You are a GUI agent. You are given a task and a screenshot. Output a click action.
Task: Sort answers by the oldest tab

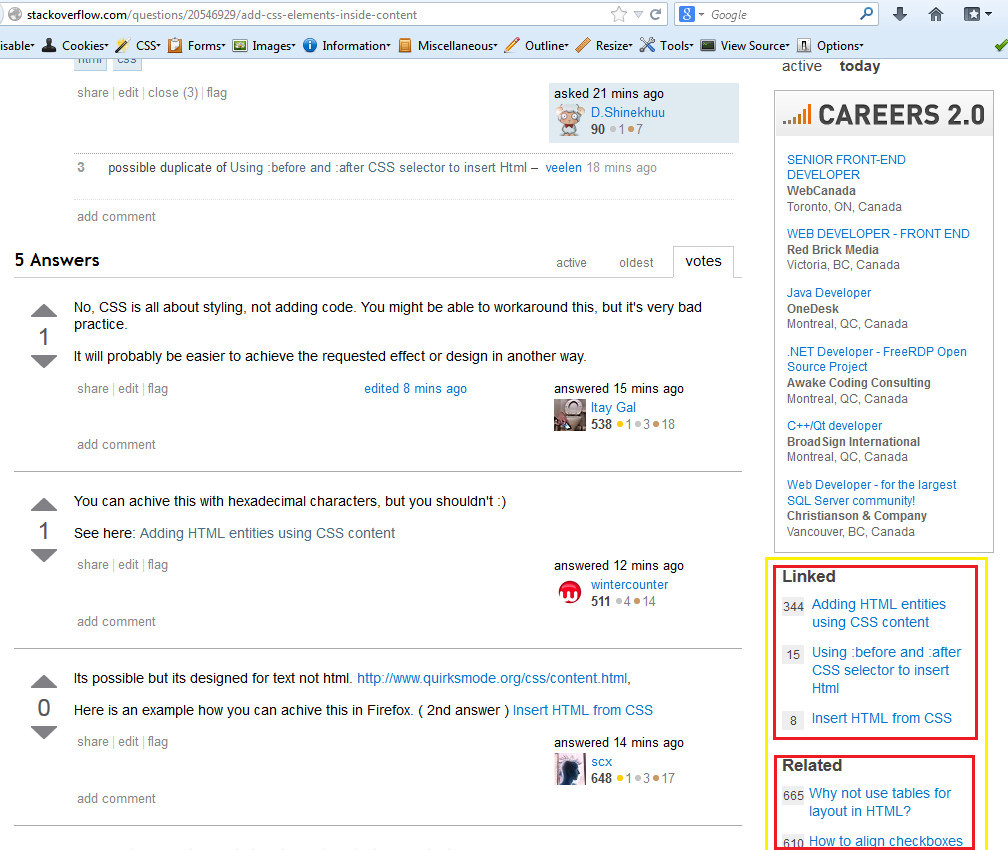(x=636, y=262)
